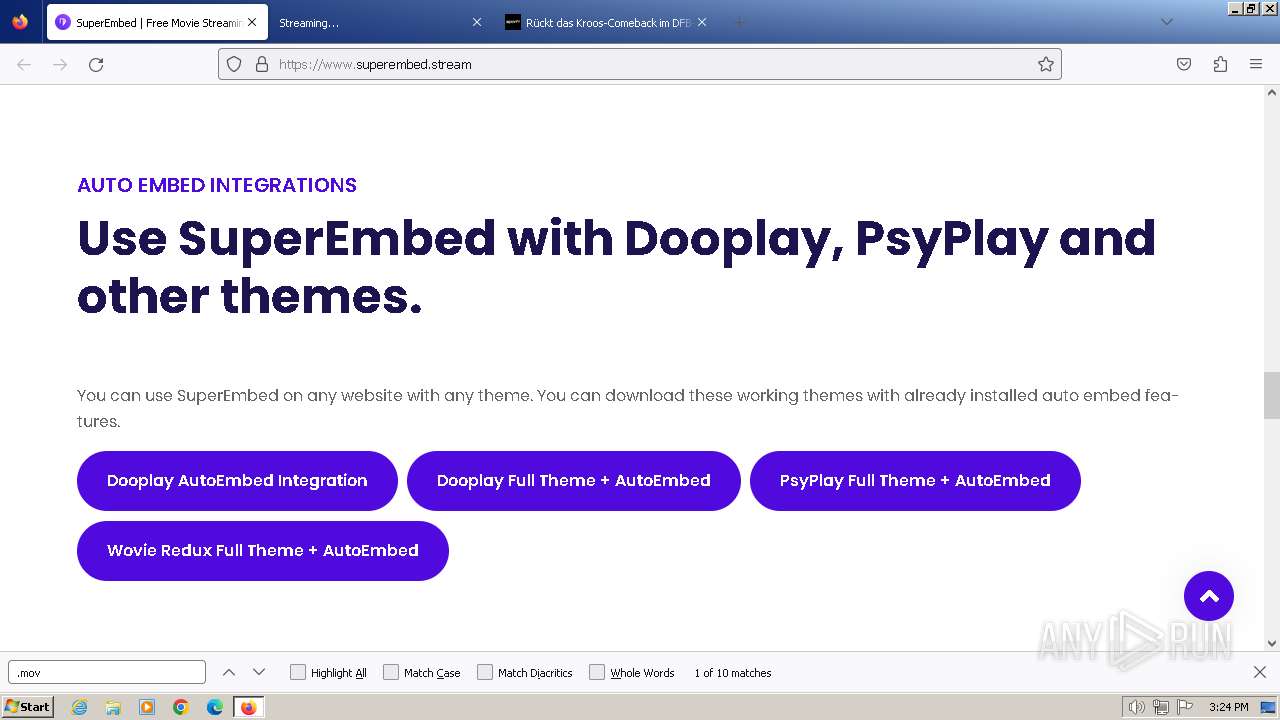Open the network tray icon
1280x720 pixels.
(x=1161, y=707)
